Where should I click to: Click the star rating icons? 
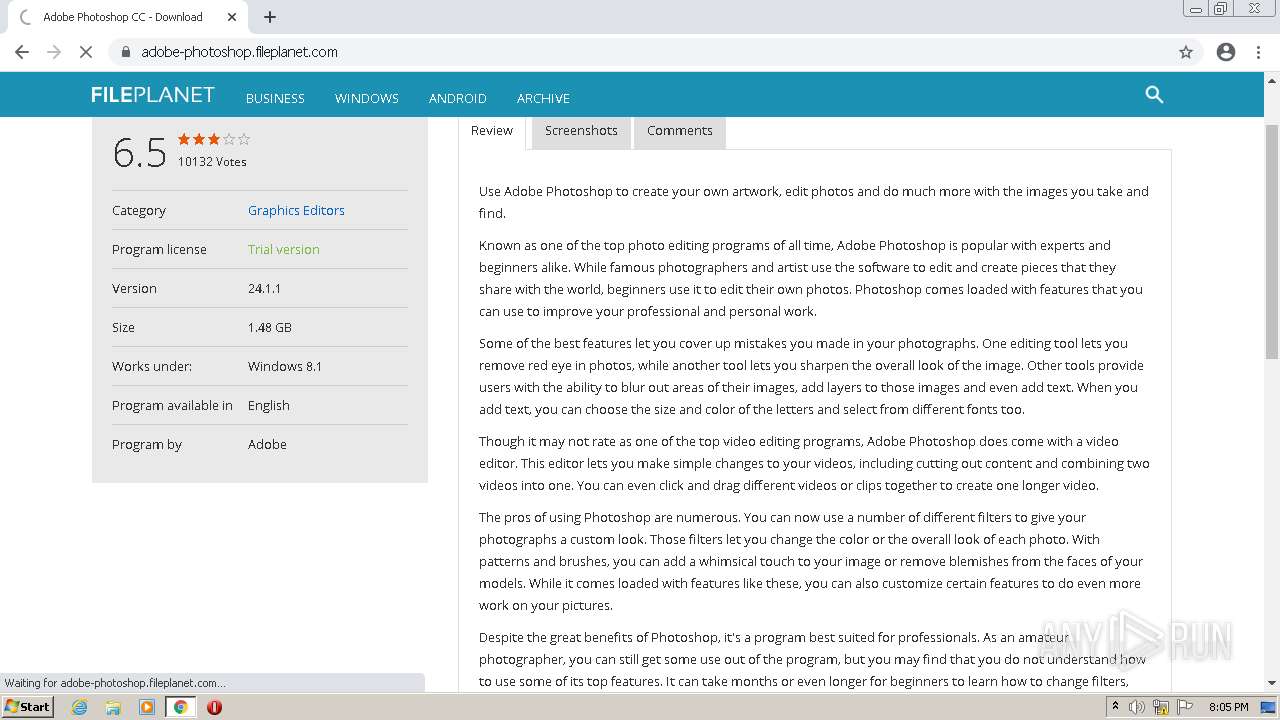point(214,139)
